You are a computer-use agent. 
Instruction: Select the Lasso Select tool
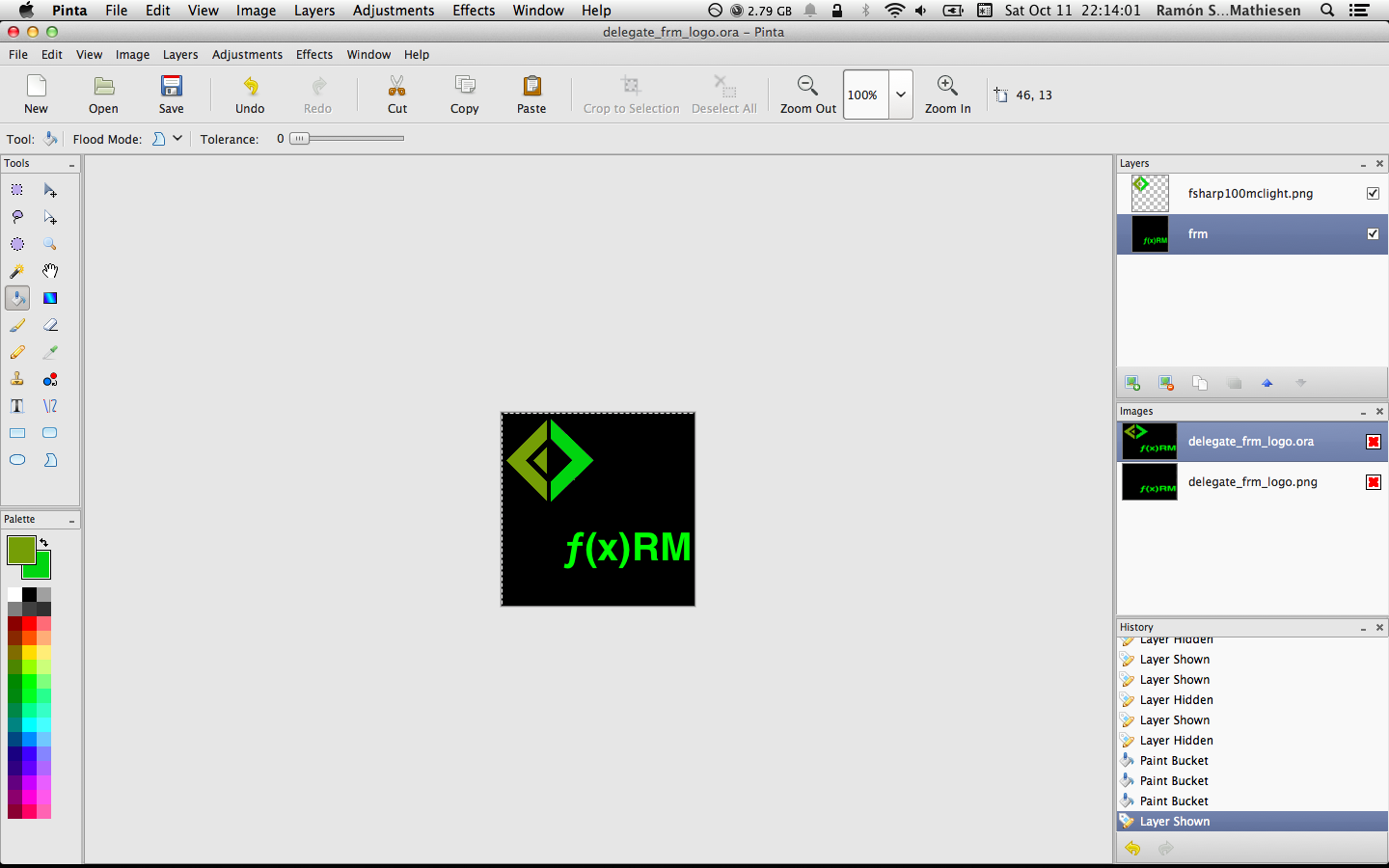[17, 217]
